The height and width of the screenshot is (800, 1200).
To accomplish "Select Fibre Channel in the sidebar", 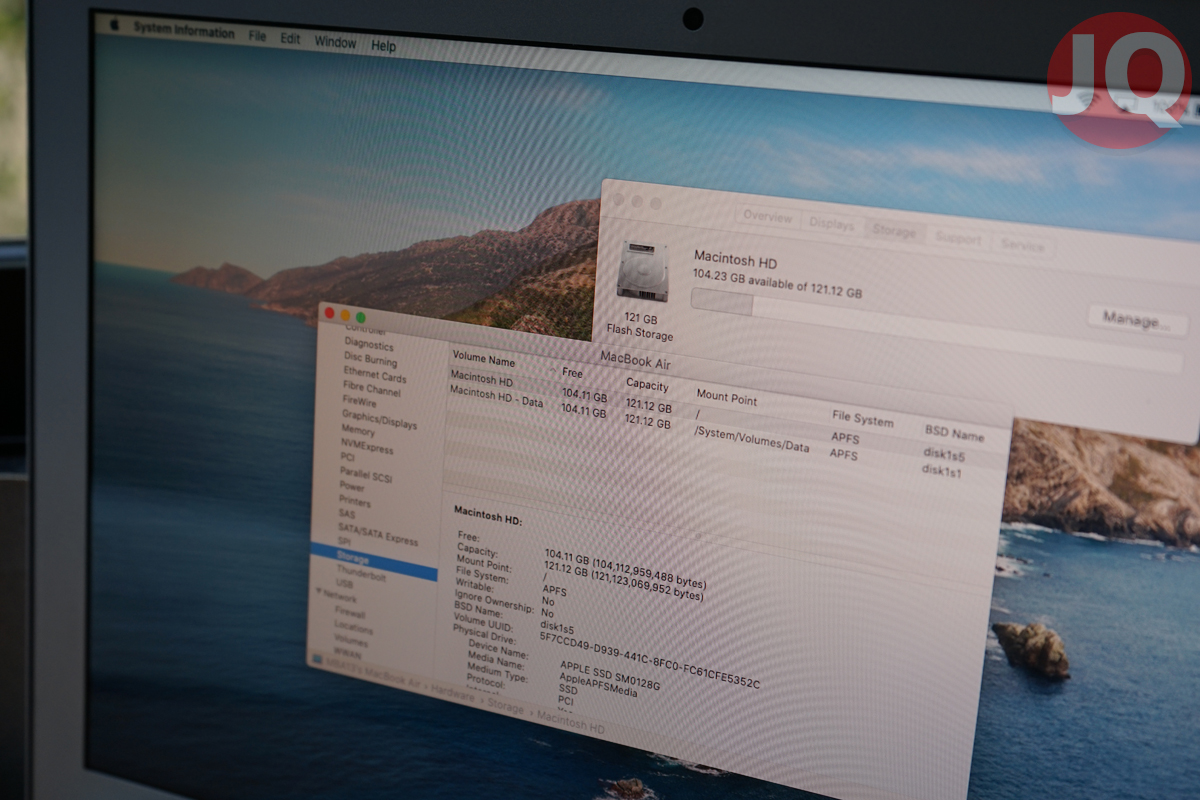I will click(371, 389).
